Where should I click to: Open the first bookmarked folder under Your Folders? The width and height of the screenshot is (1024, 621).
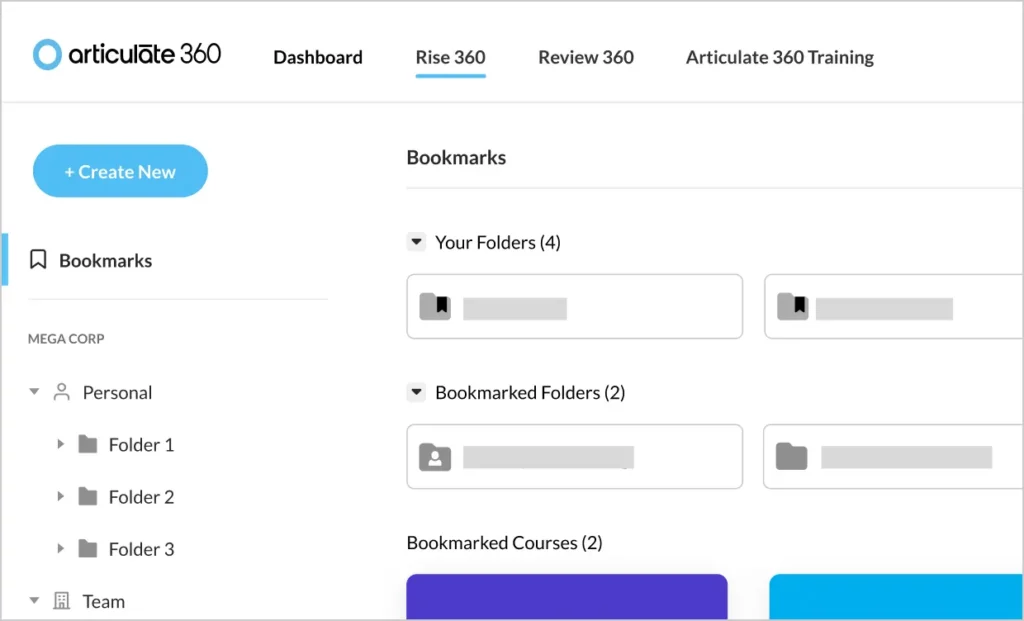coord(574,307)
